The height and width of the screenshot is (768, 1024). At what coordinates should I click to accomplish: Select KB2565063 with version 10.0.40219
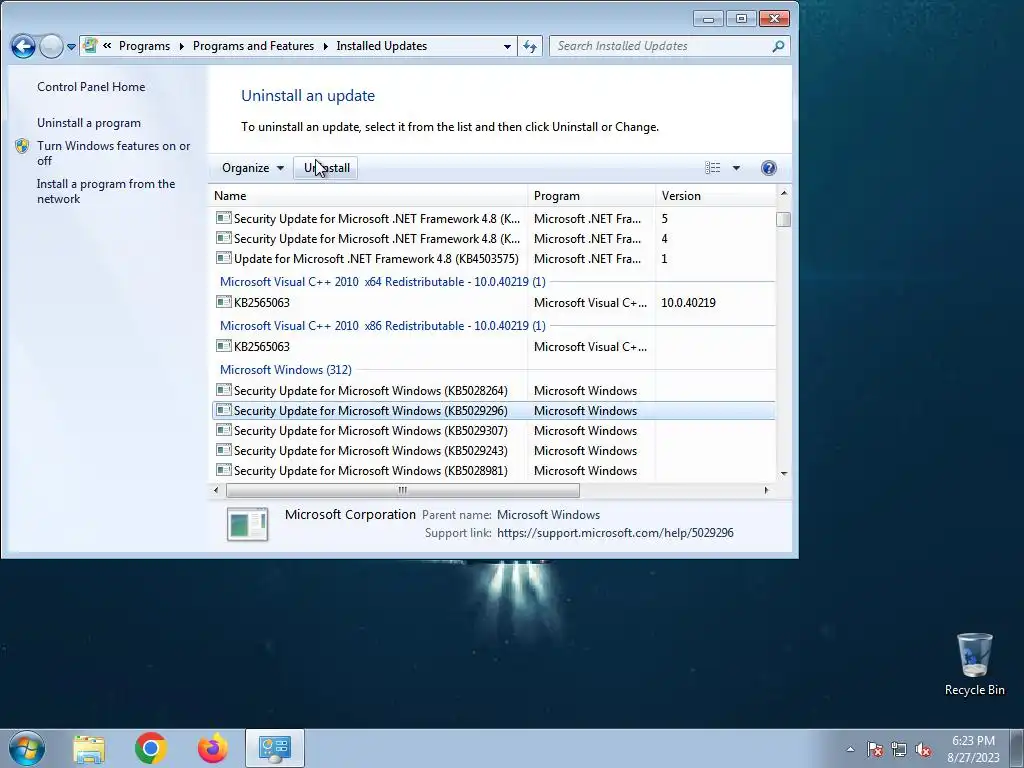(x=494, y=303)
